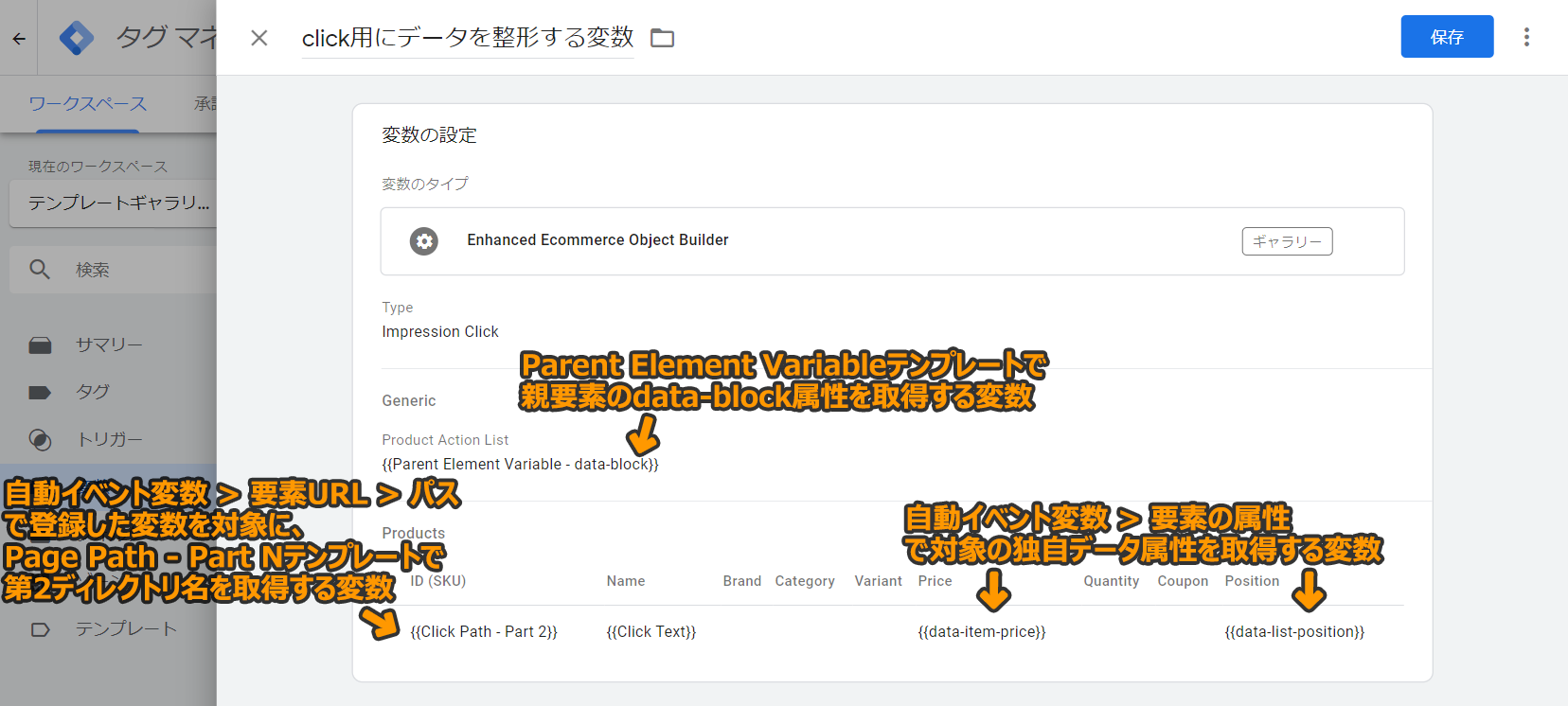Click the 現在のワークスペース label
Screen dimensions: 1568x706
pos(98,167)
